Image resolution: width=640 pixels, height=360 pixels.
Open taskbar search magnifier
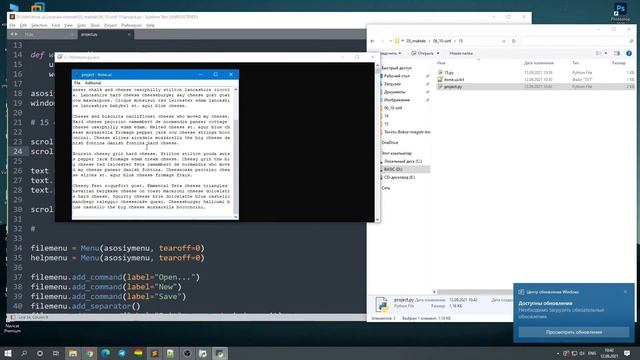(x=24, y=353)
